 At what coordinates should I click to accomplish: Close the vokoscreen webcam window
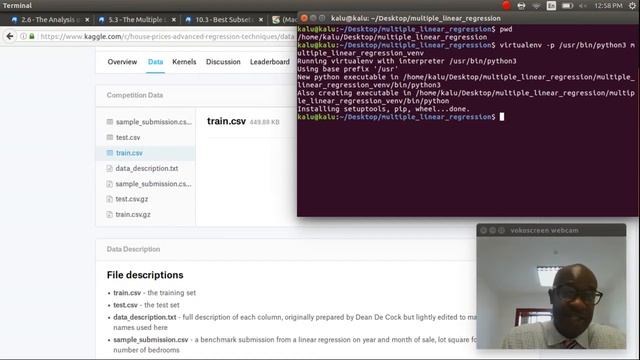pyautogui.click(x=484, y=231)
